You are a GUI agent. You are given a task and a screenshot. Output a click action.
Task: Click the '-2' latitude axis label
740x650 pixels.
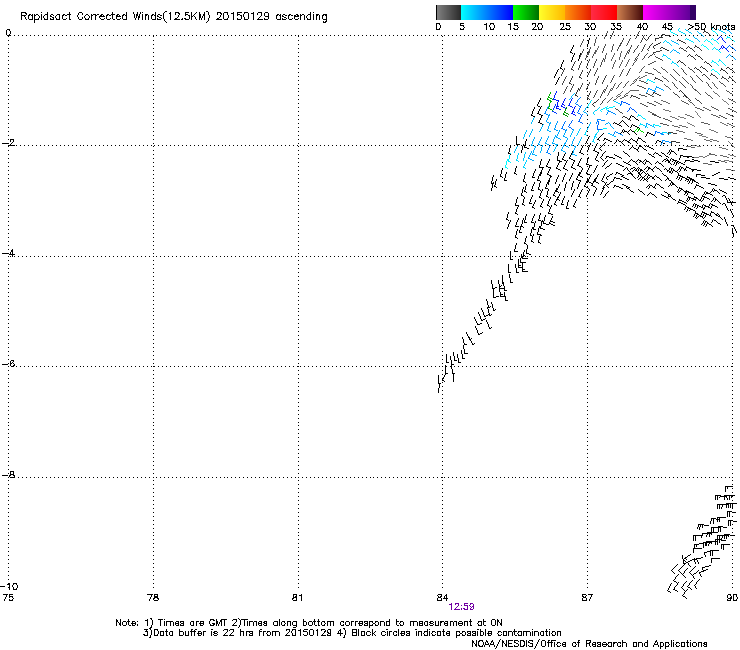pos(8,143)
